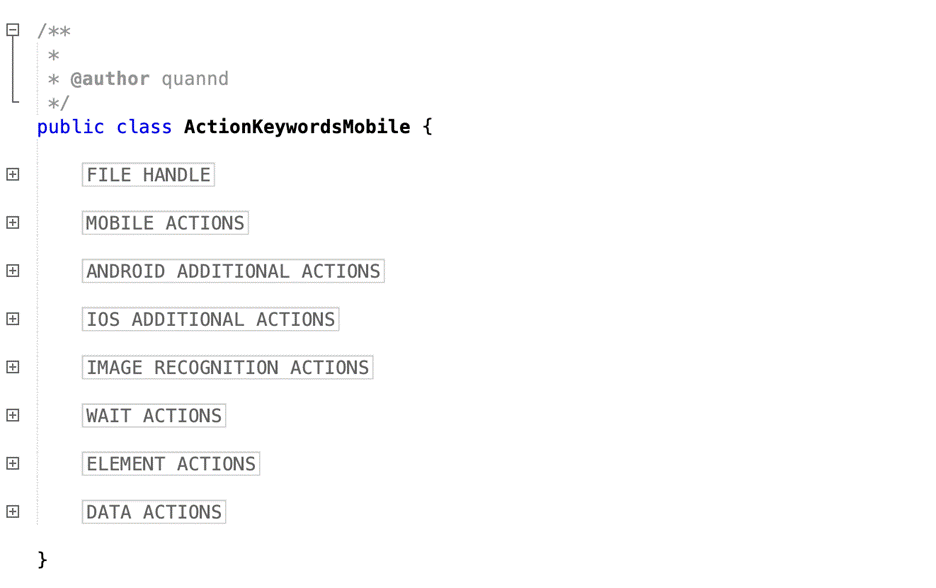Expand ELEMENT ACTIONS fold plus icon
Image resolution: width=936 pixels, height=588 pixels.
[x=13, y=464]
